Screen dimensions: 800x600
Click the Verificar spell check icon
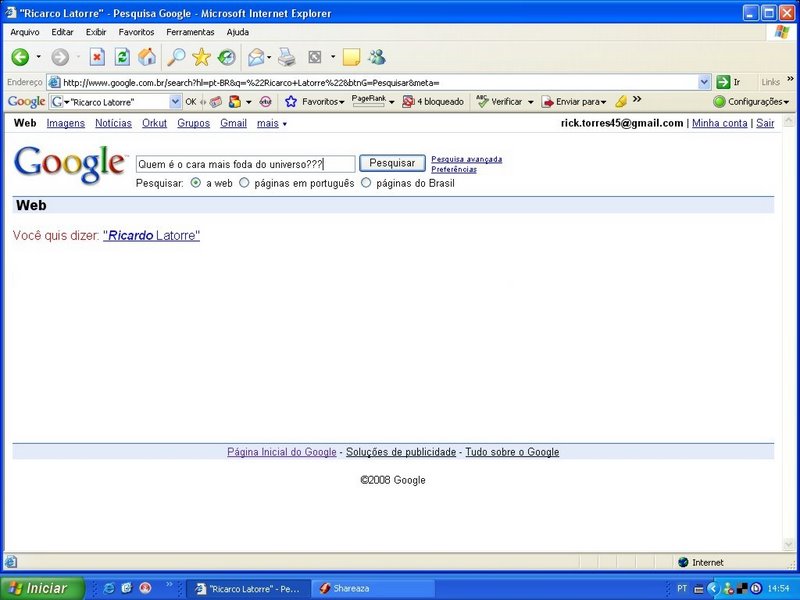pos(482,101)
